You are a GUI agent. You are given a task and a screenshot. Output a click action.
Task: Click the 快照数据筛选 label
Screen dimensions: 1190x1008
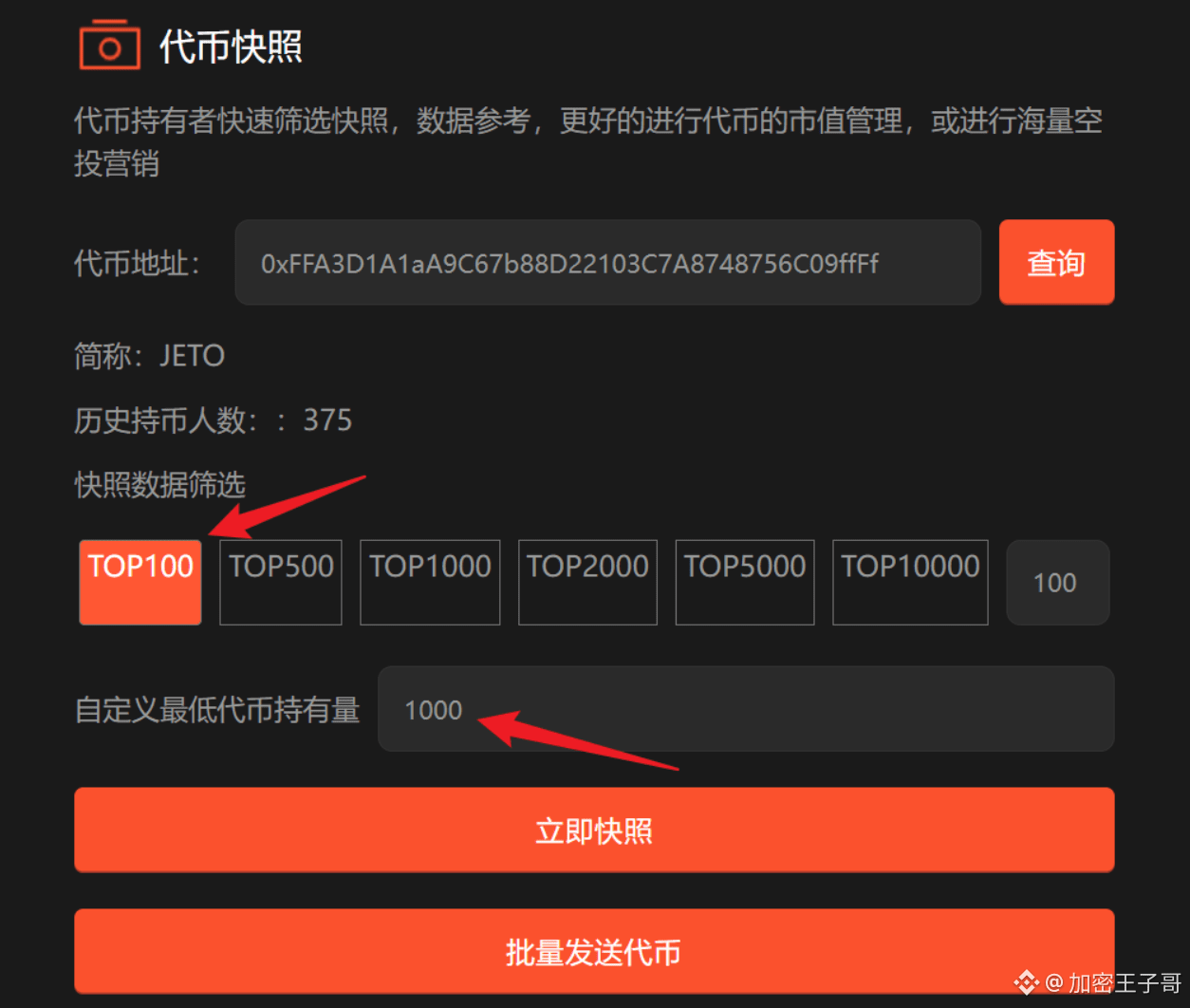(160, 485)
